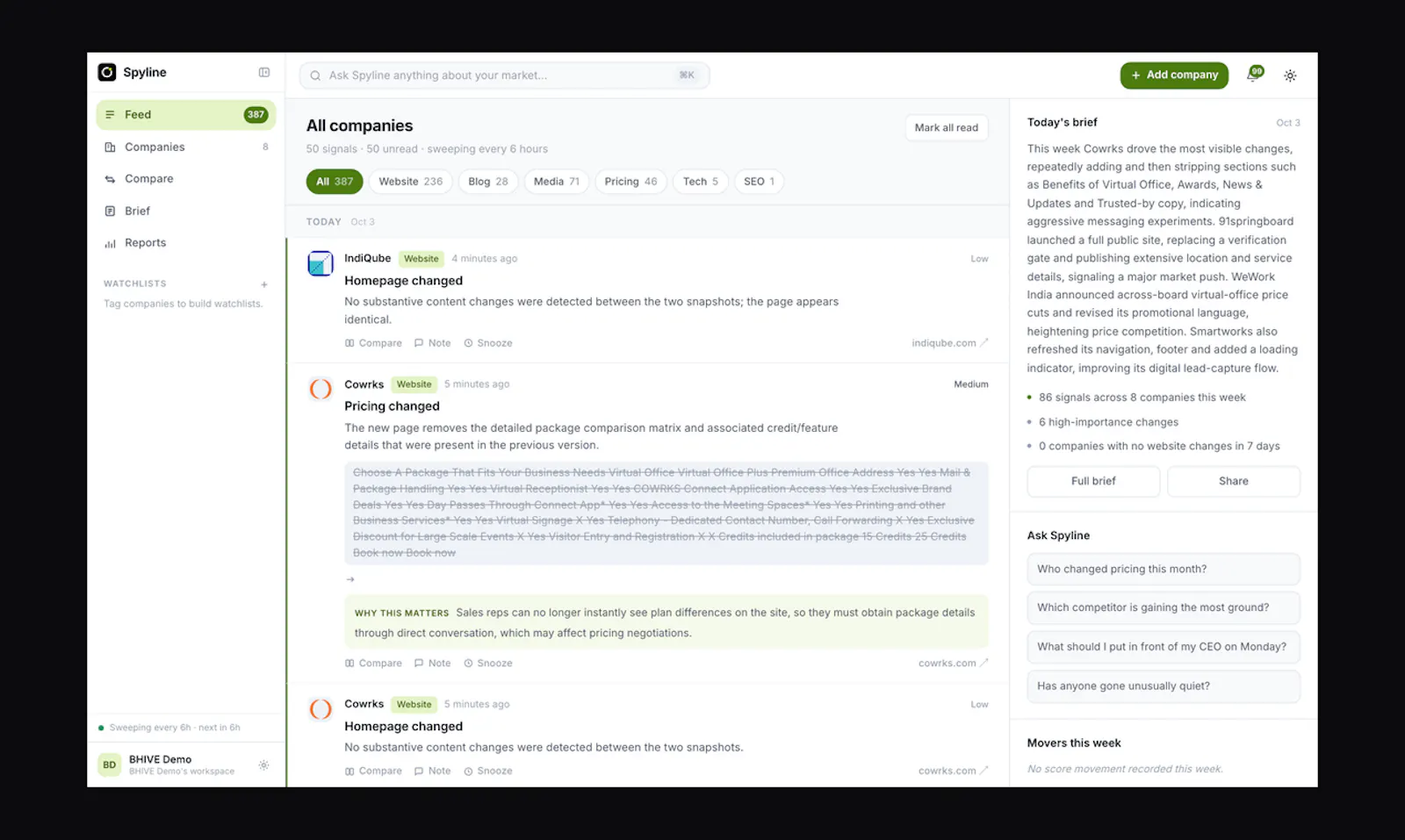The width and height of the screenshot is (1405, 840).
Task: Open cowrks.com link on Pricing changed signal
Action: [x=953, y=664]
